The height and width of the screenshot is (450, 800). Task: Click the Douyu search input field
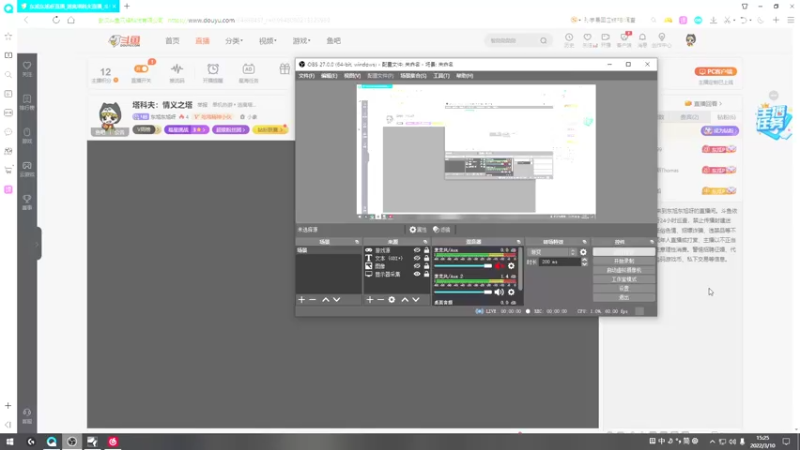click(x=512, y=40)
